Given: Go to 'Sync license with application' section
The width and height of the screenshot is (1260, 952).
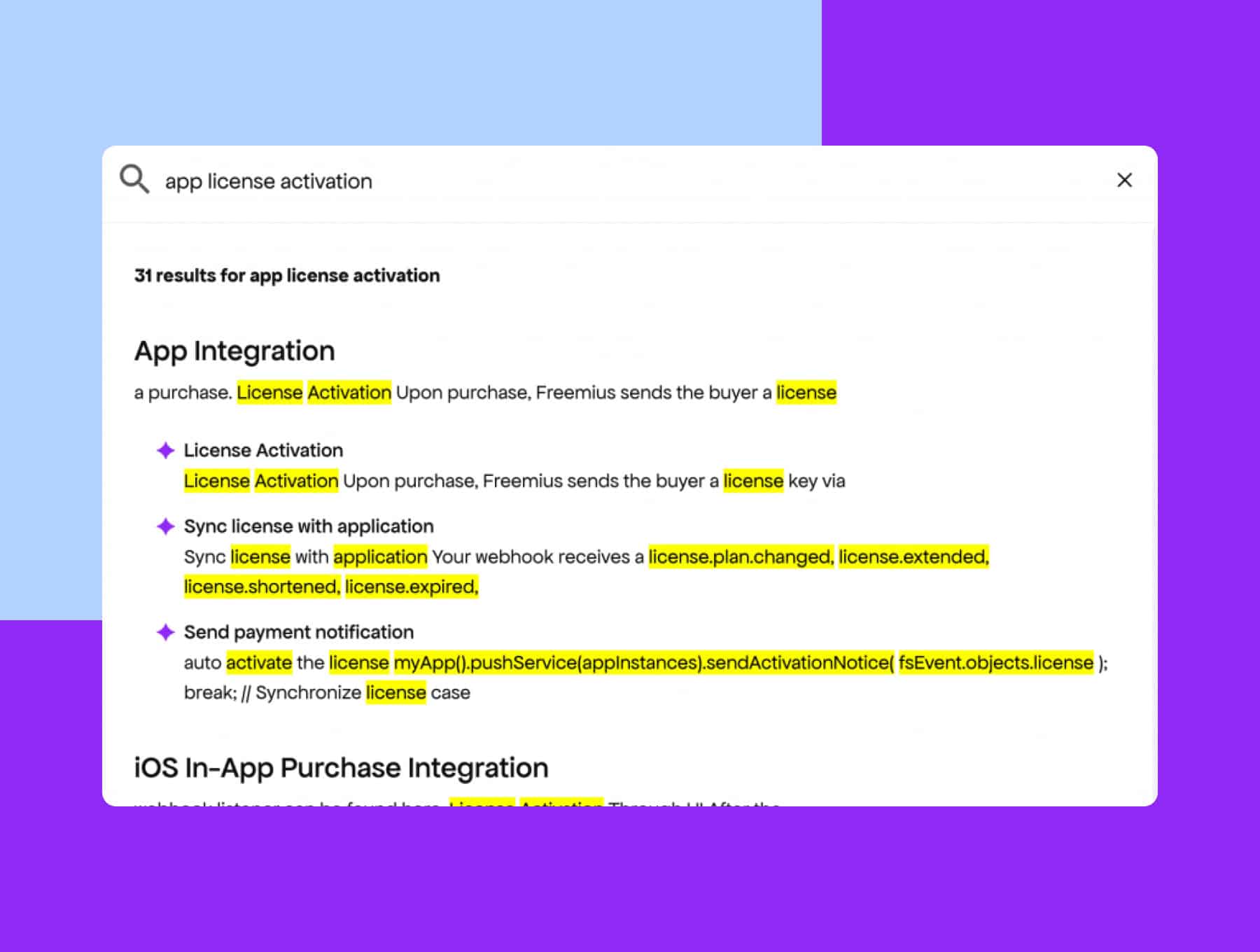Looking at the screenshot, I should click(x=309, y=526).
